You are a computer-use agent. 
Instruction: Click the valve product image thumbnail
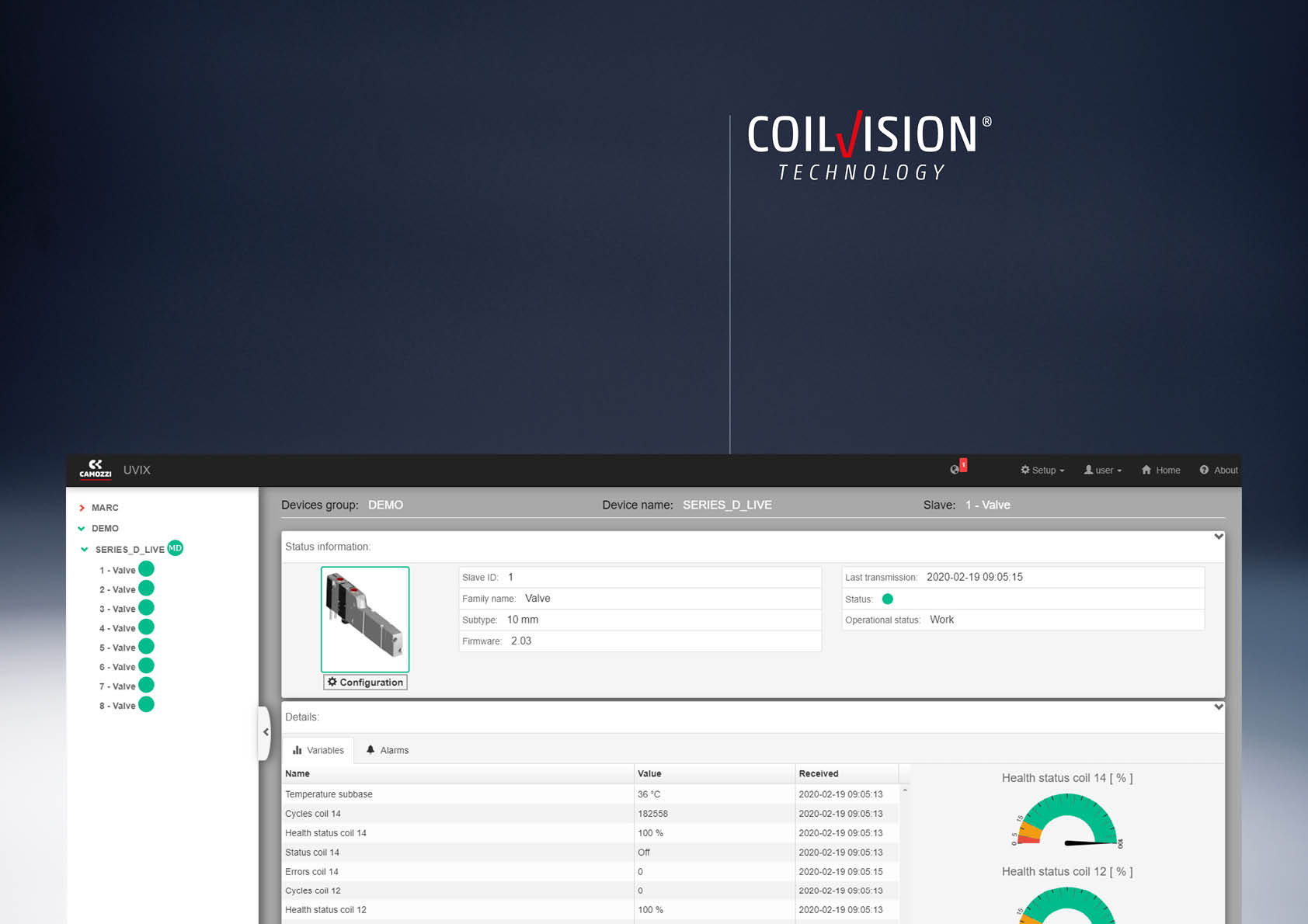(x=365, y=619)
